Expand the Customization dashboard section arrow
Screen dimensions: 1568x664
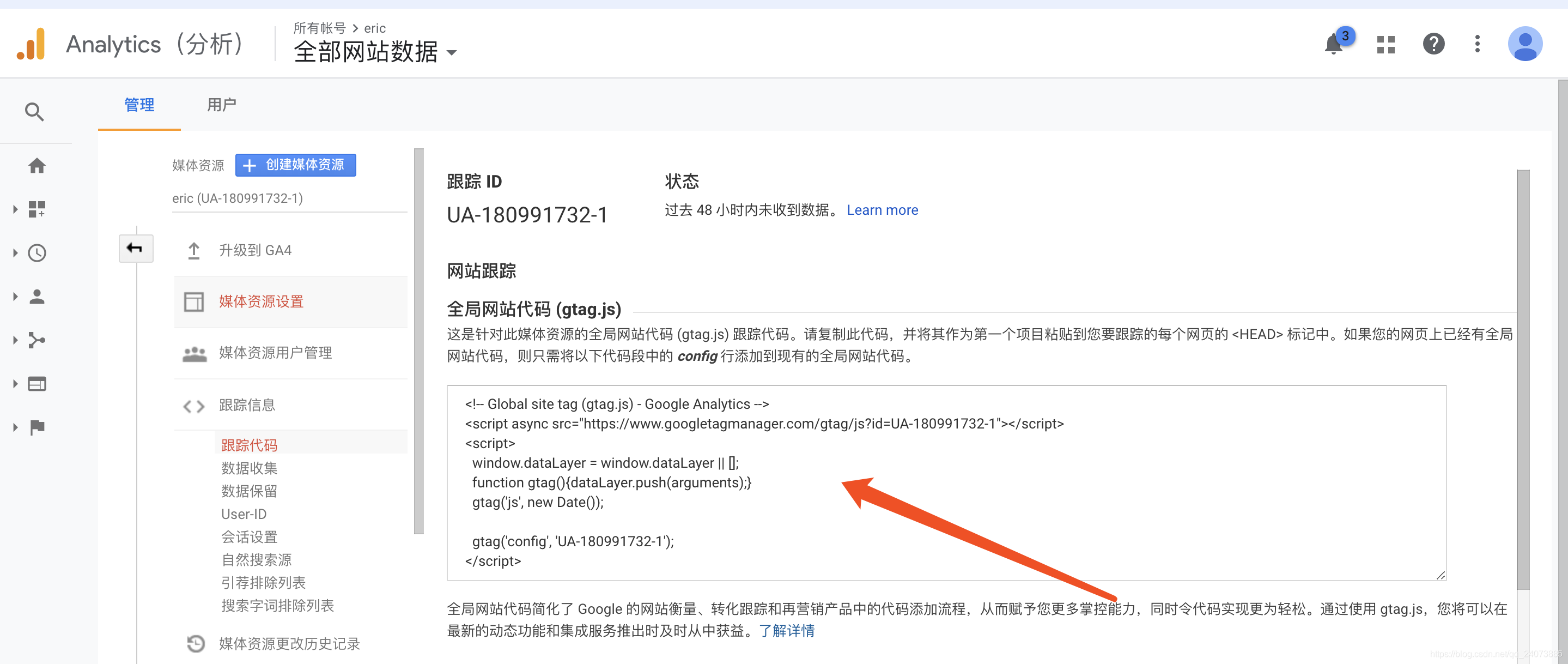pos(15,209)
